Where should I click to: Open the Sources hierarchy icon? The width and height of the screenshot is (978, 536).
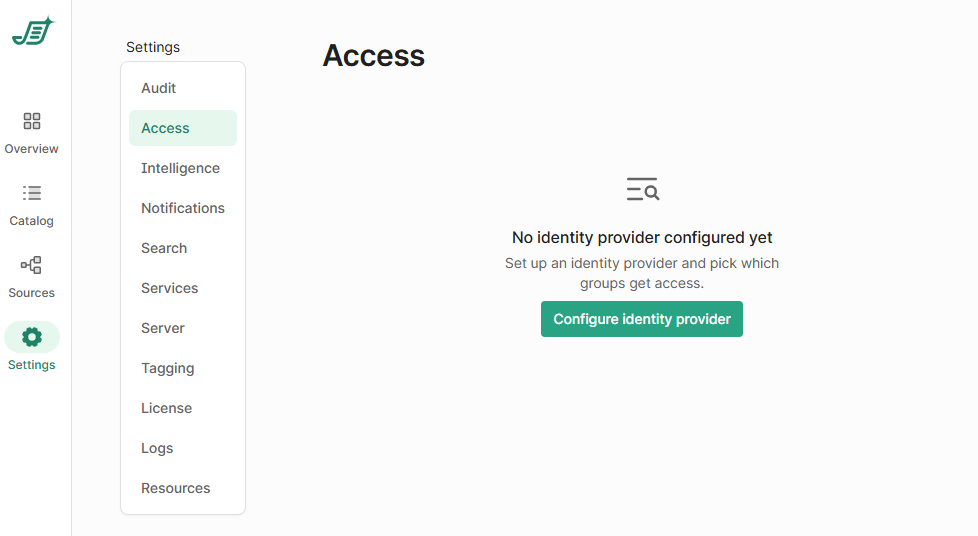pos(32,265)
